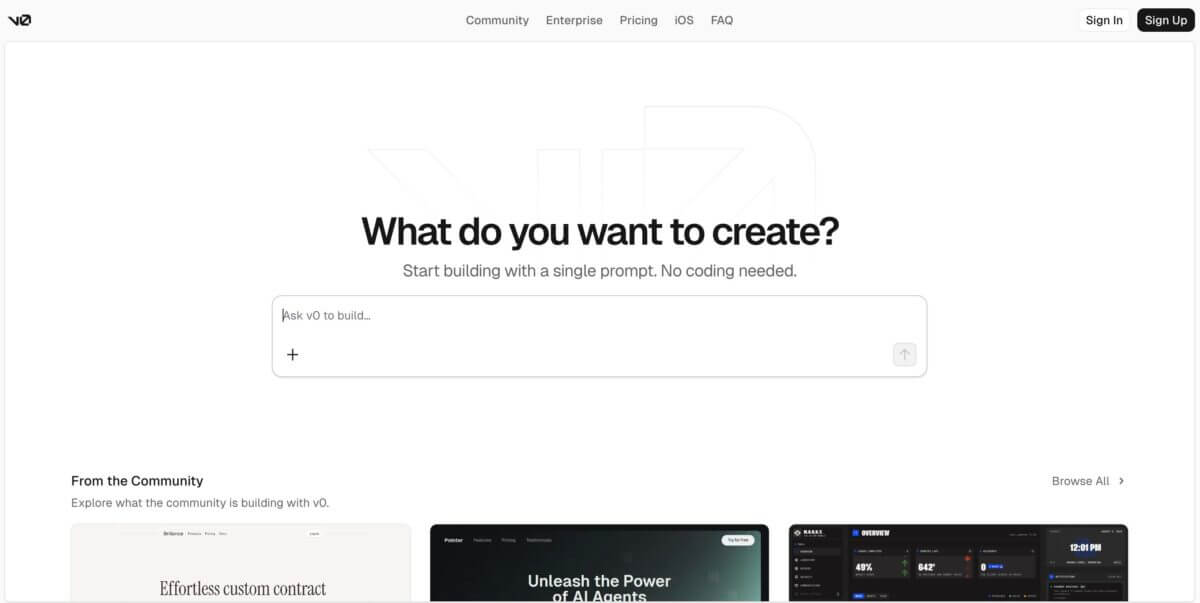
Task: Click the Sign In button
Action: click(x=1104, y=20)
